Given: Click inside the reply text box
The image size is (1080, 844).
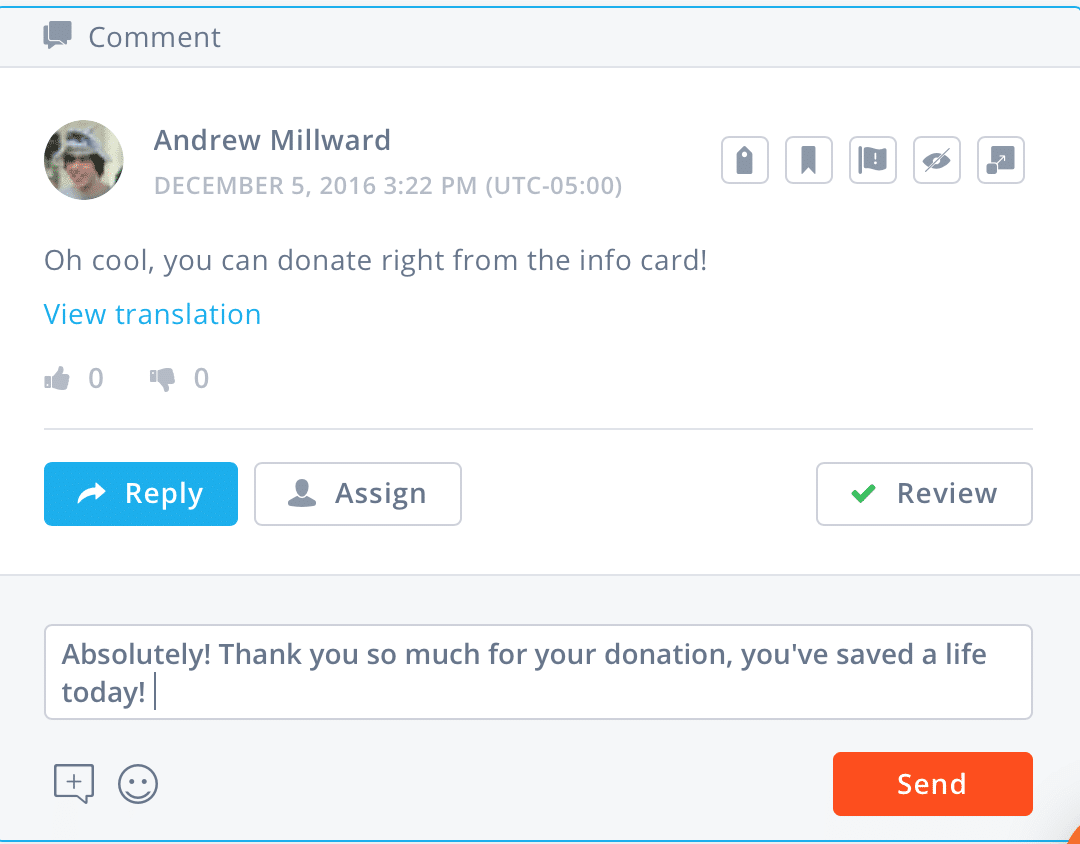Looking at the screenshot, I should click(x=538, y=672).
